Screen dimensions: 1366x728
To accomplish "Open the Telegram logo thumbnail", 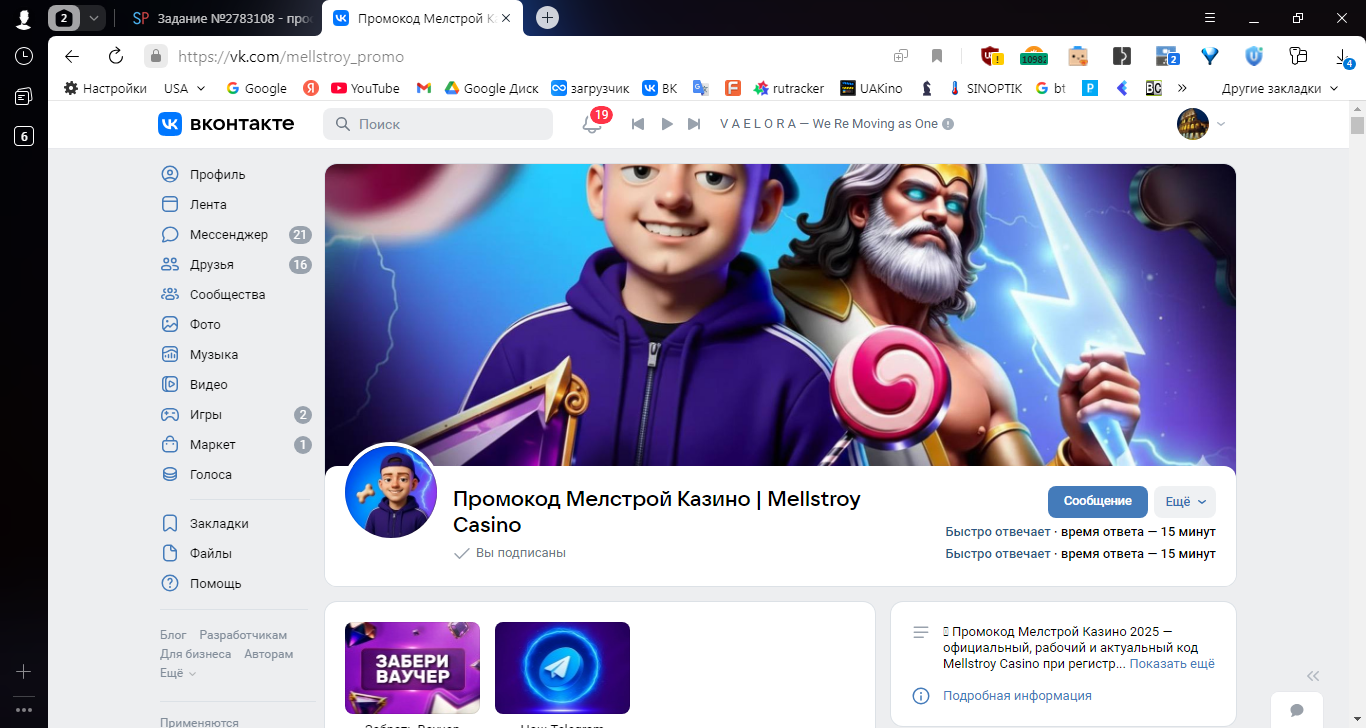I will pos(562,667).
